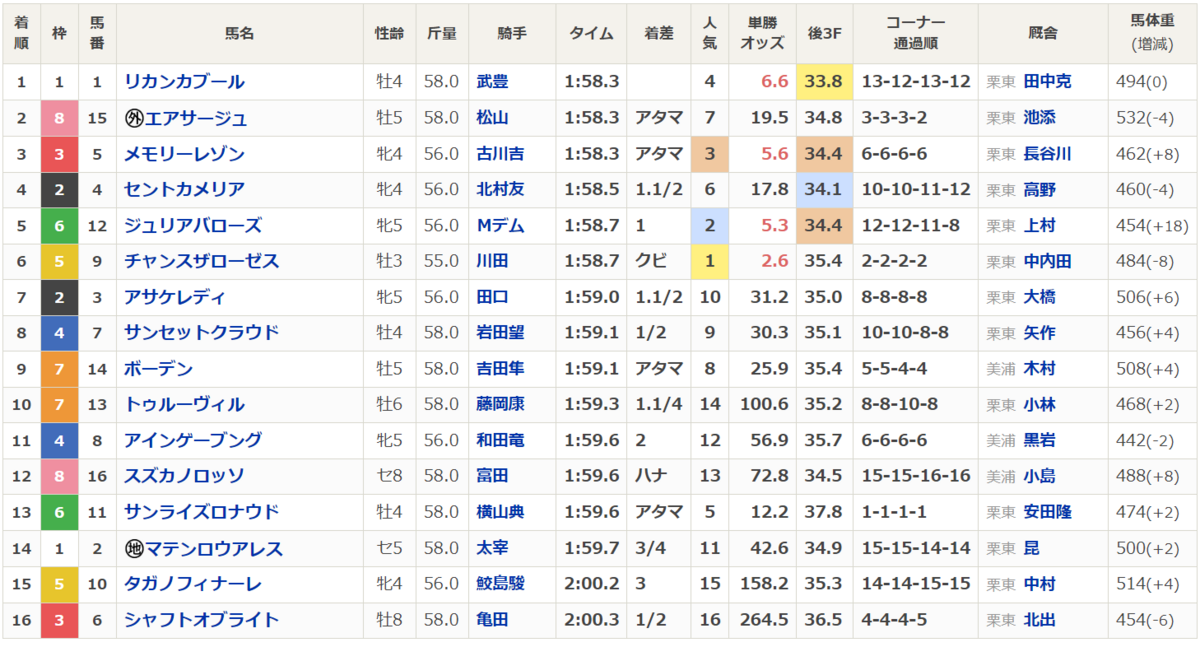The width and height of the screenshot is (1200, 647).
Task: Select trainer link 安田隆
Action: point(1047,512)
